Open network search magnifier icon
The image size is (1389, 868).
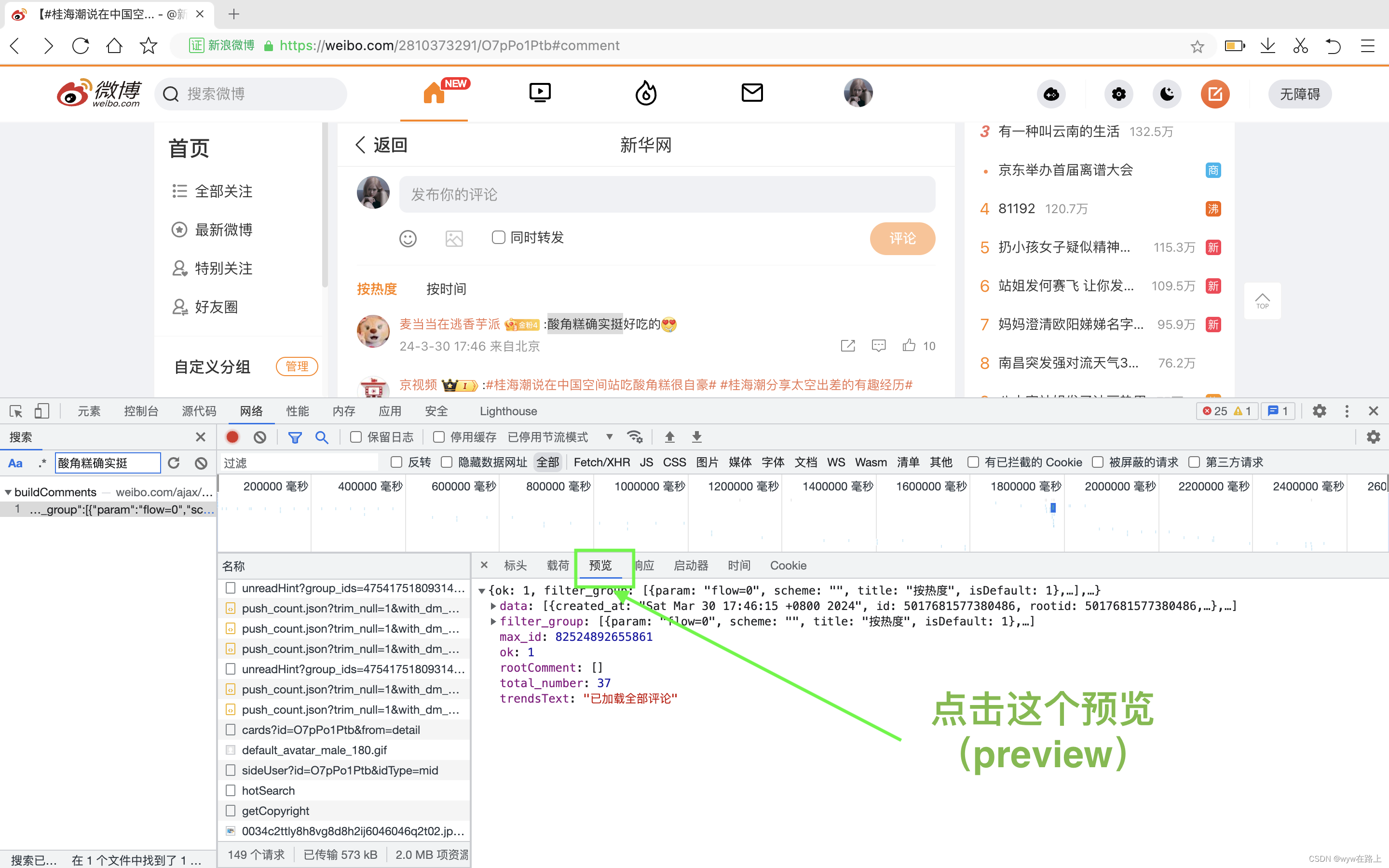(322, 437)
